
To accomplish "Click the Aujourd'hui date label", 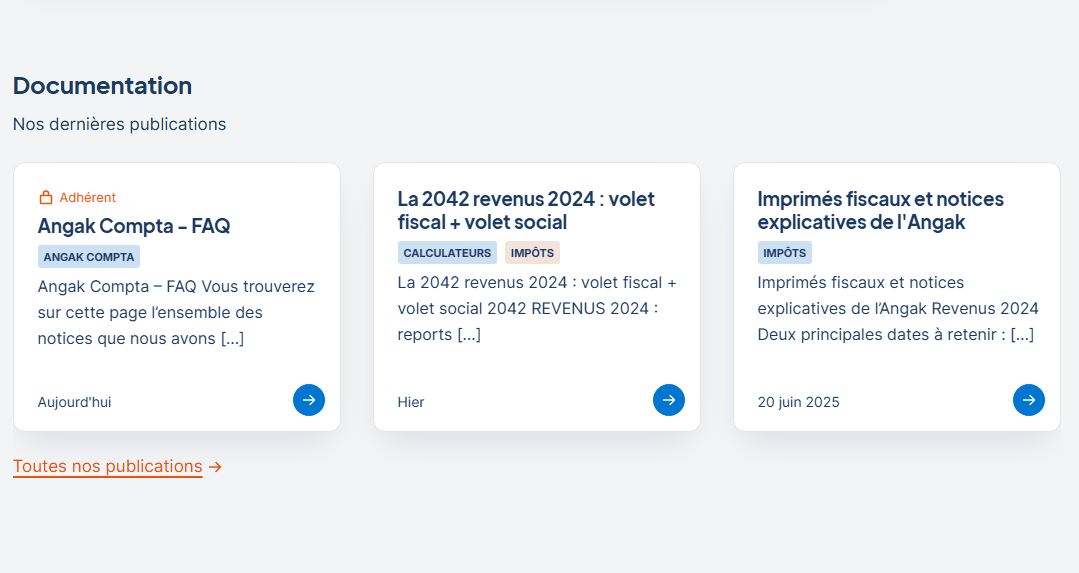I will (x=74, y=402).
